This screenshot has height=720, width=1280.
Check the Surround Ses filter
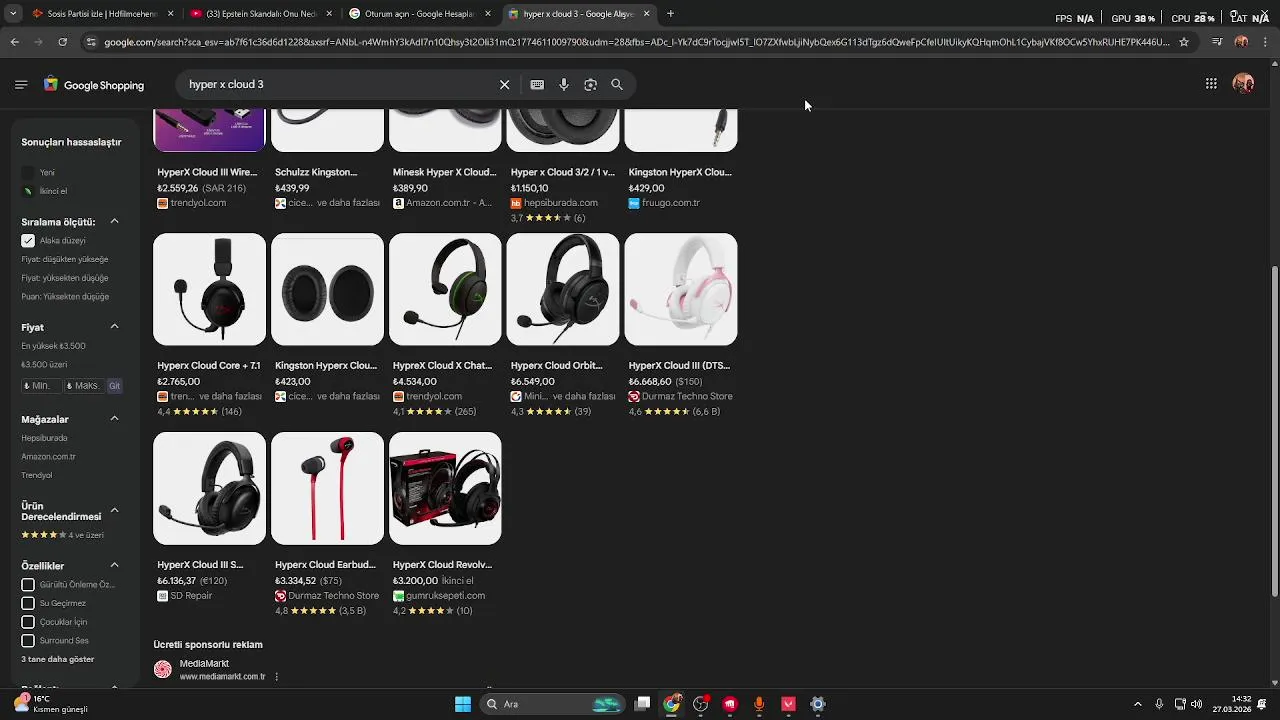tap(28, 641)
